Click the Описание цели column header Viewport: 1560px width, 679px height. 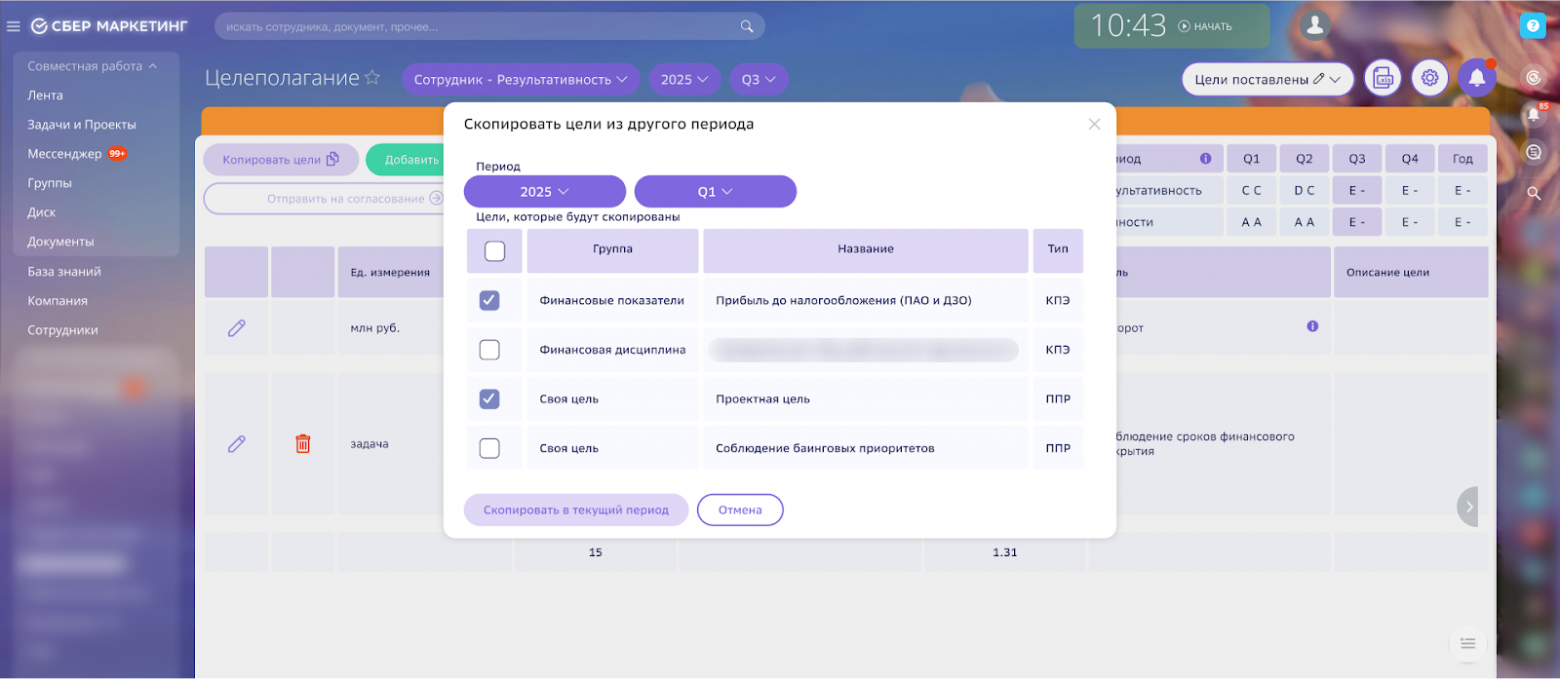1411,272
